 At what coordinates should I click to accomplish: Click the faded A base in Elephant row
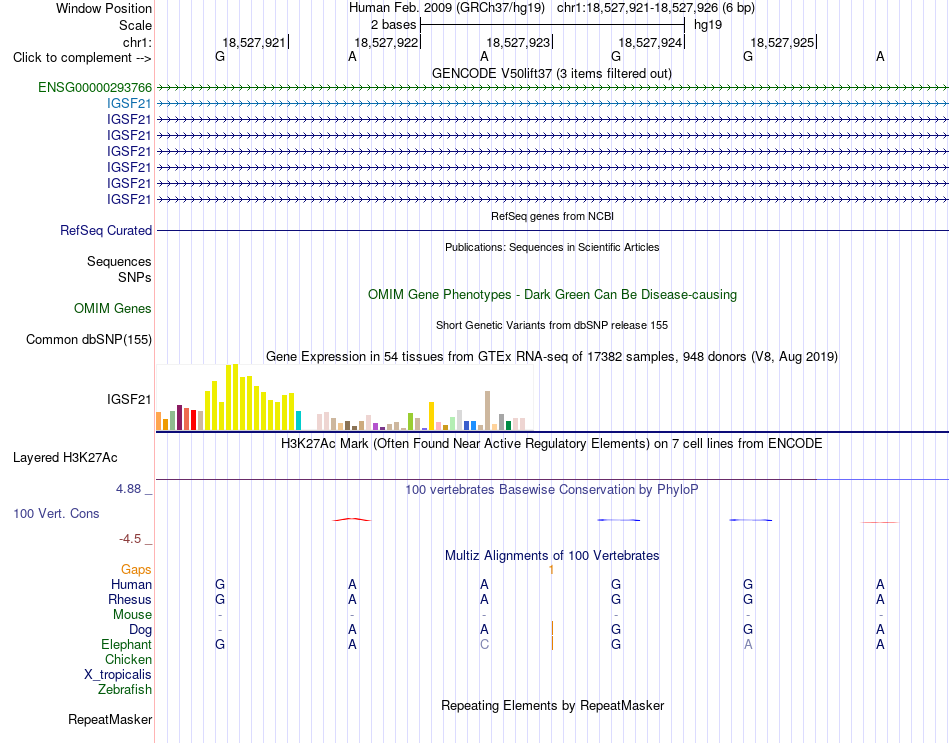748,644
